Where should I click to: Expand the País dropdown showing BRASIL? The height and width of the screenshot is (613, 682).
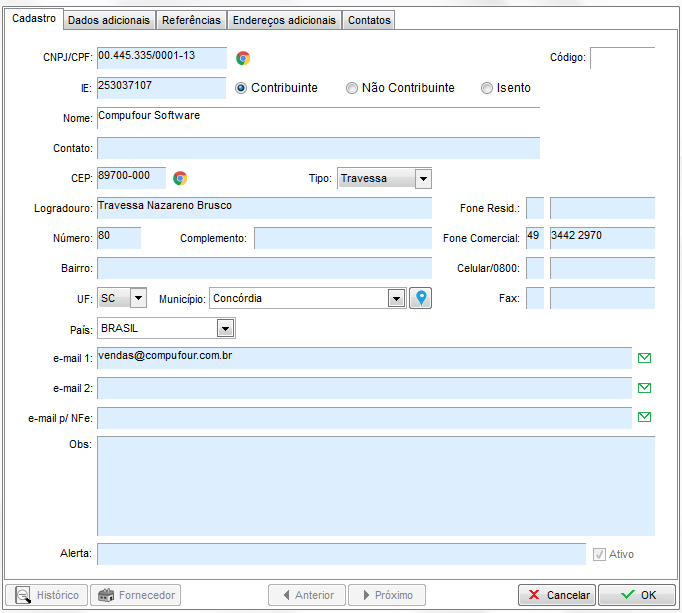[226, 328]
